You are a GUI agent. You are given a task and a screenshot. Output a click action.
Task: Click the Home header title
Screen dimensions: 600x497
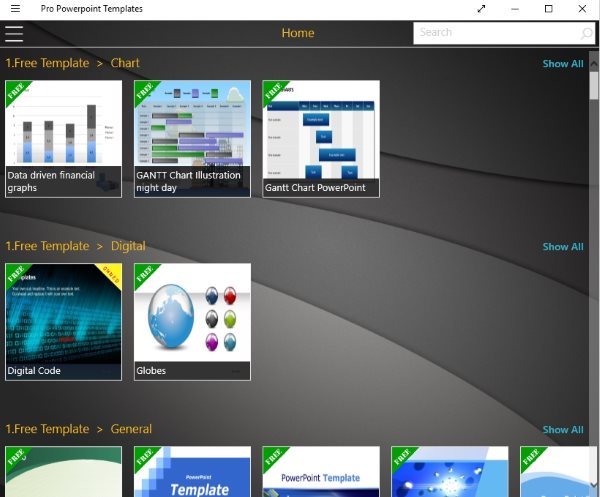pos(298,33)
